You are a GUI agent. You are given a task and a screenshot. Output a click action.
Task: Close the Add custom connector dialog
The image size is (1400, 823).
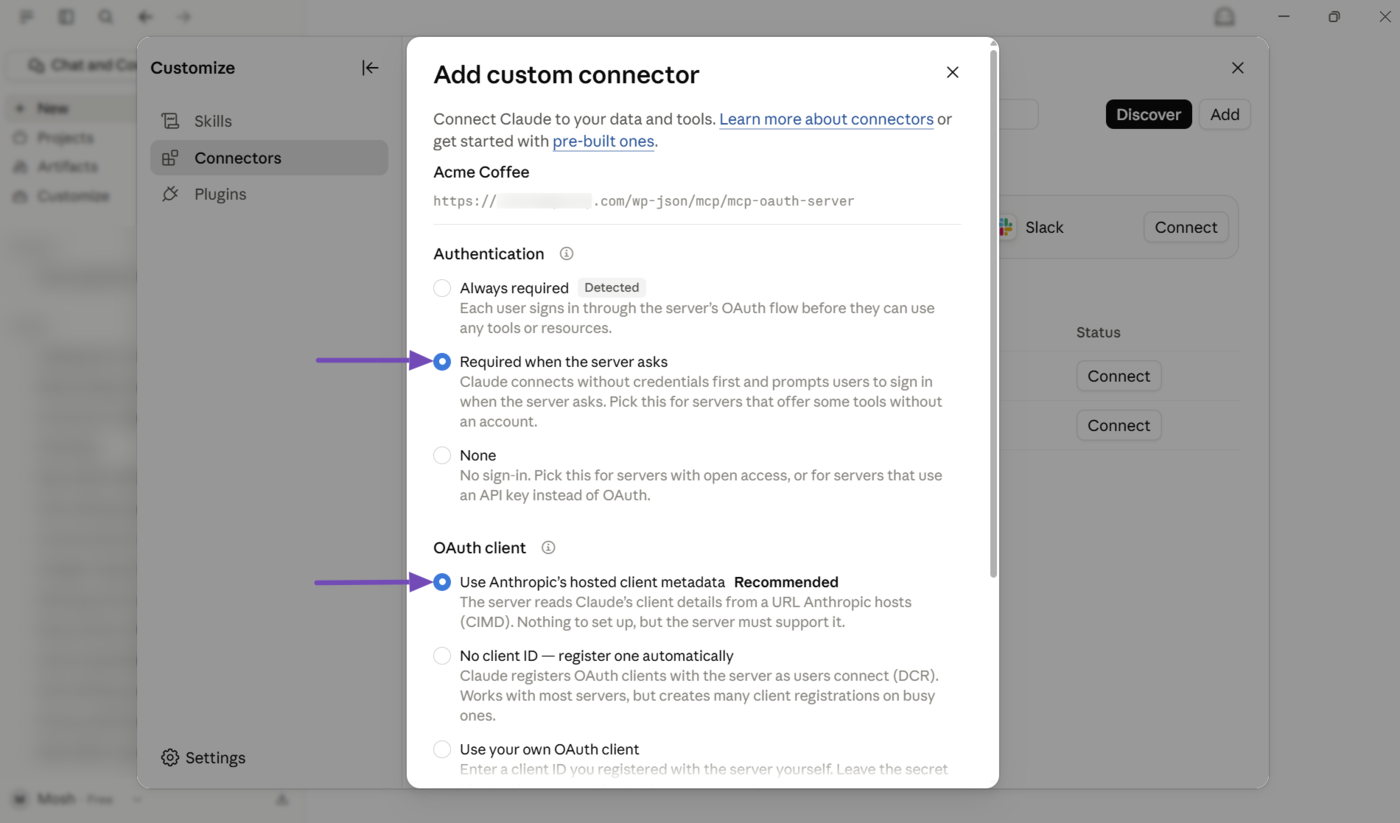(952, 72)
